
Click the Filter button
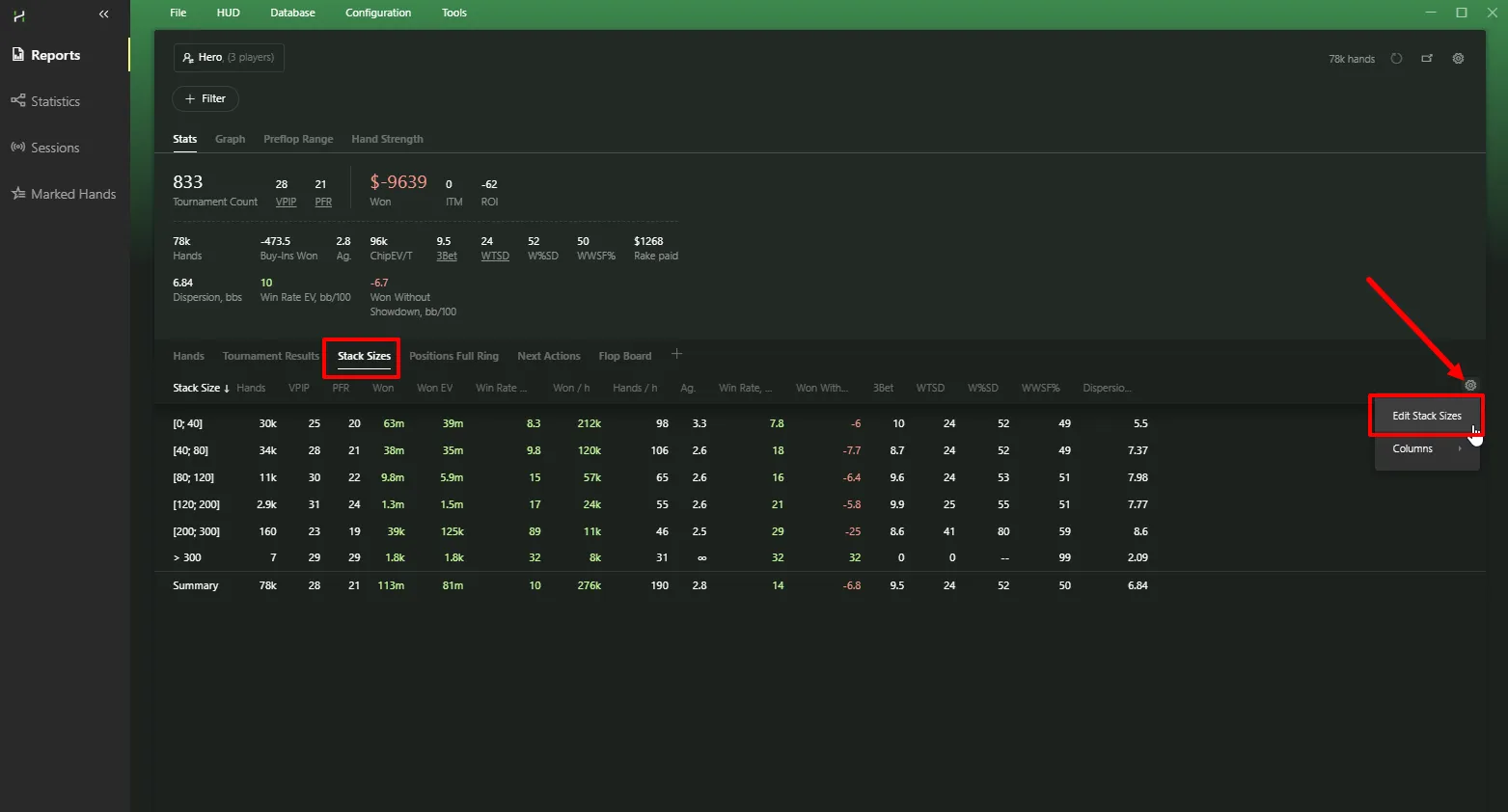(x=206, y=98)
